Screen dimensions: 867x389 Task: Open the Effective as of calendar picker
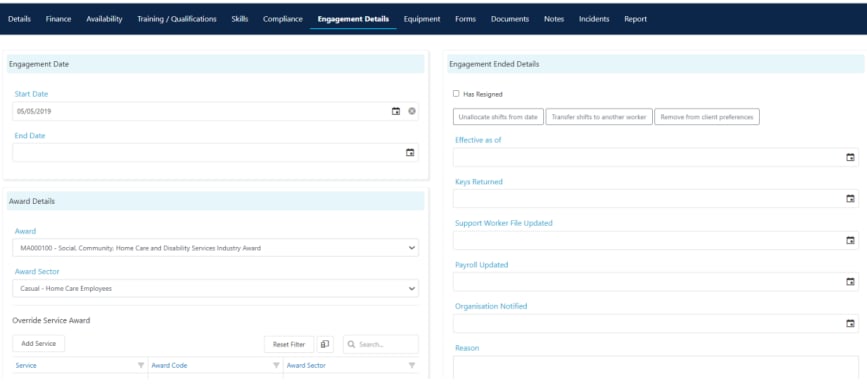pyautogui.click(x=850, y=157)
